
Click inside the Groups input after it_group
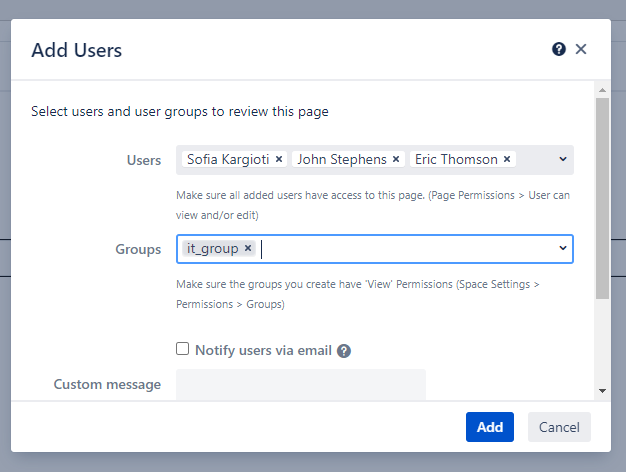(x=400, y=249)
